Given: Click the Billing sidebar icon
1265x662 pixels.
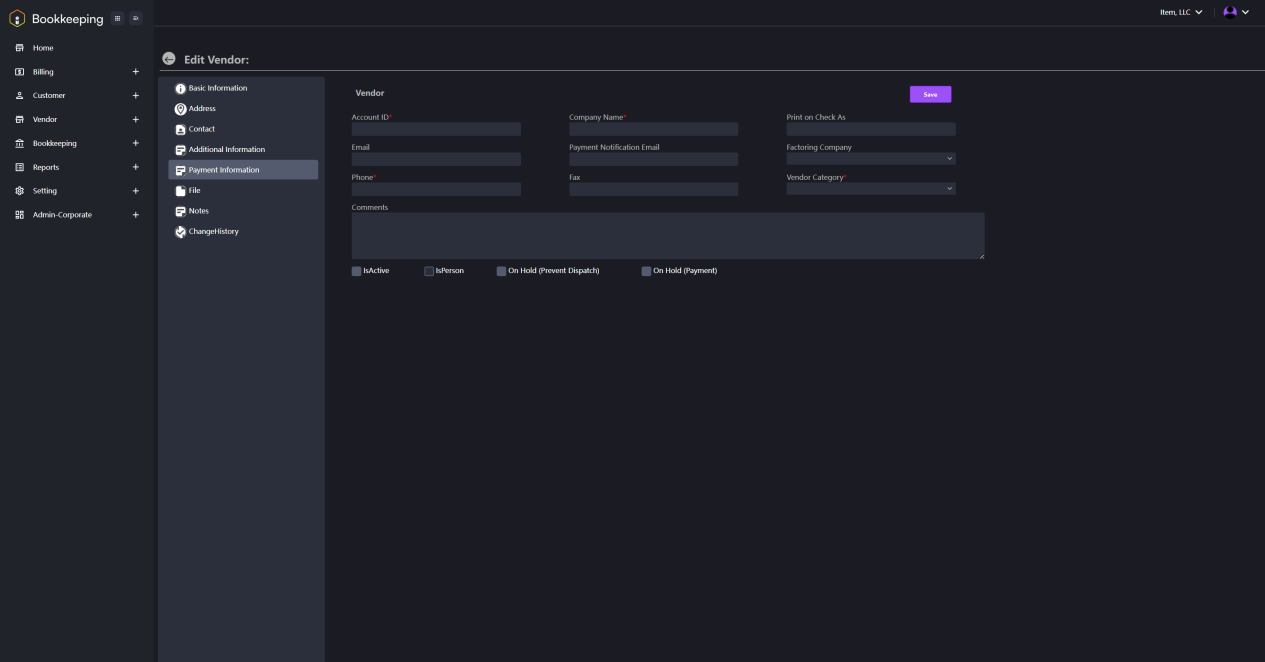Looking at the screenshot, I should pyautogui.click(x=19, y=72).
